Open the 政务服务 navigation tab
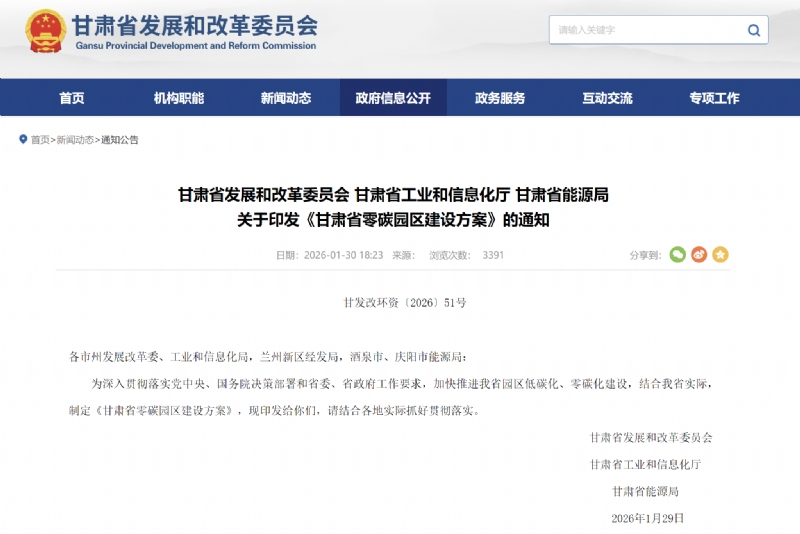The height and width of the screenshot is (534, 800). [x=500, y=98]
